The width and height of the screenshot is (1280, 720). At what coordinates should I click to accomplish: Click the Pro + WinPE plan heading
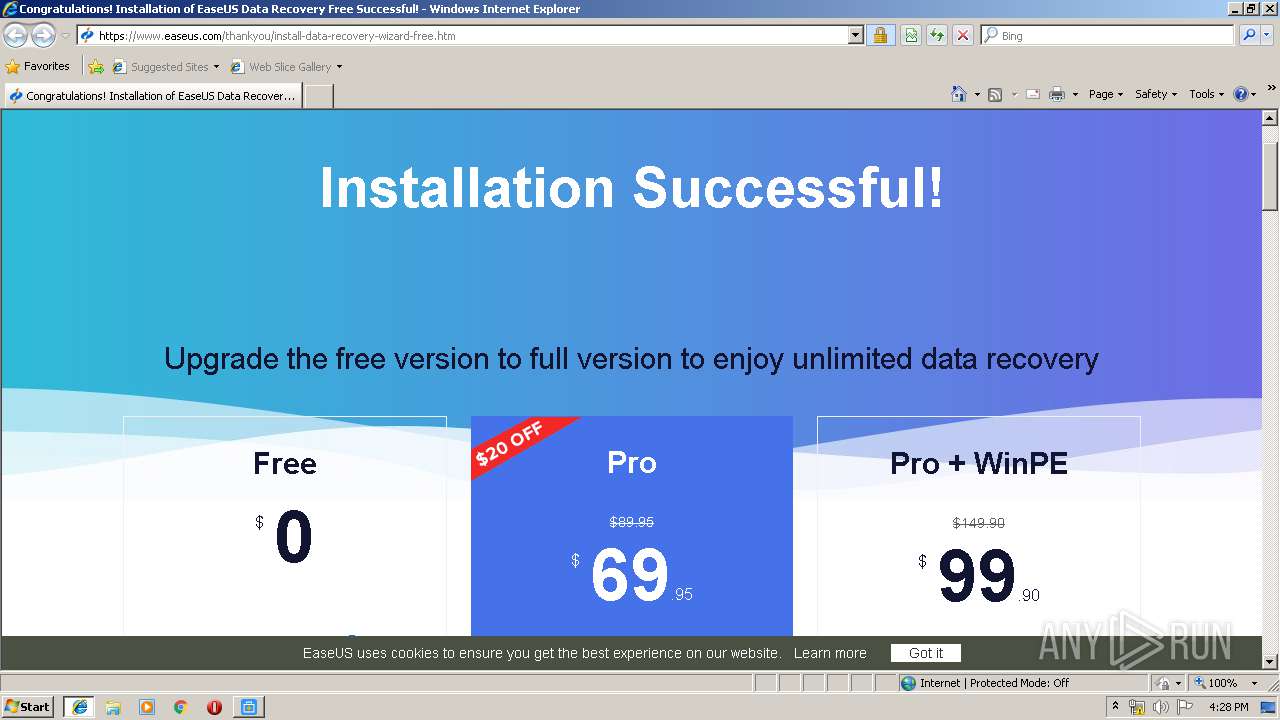[x=979, y=463]
